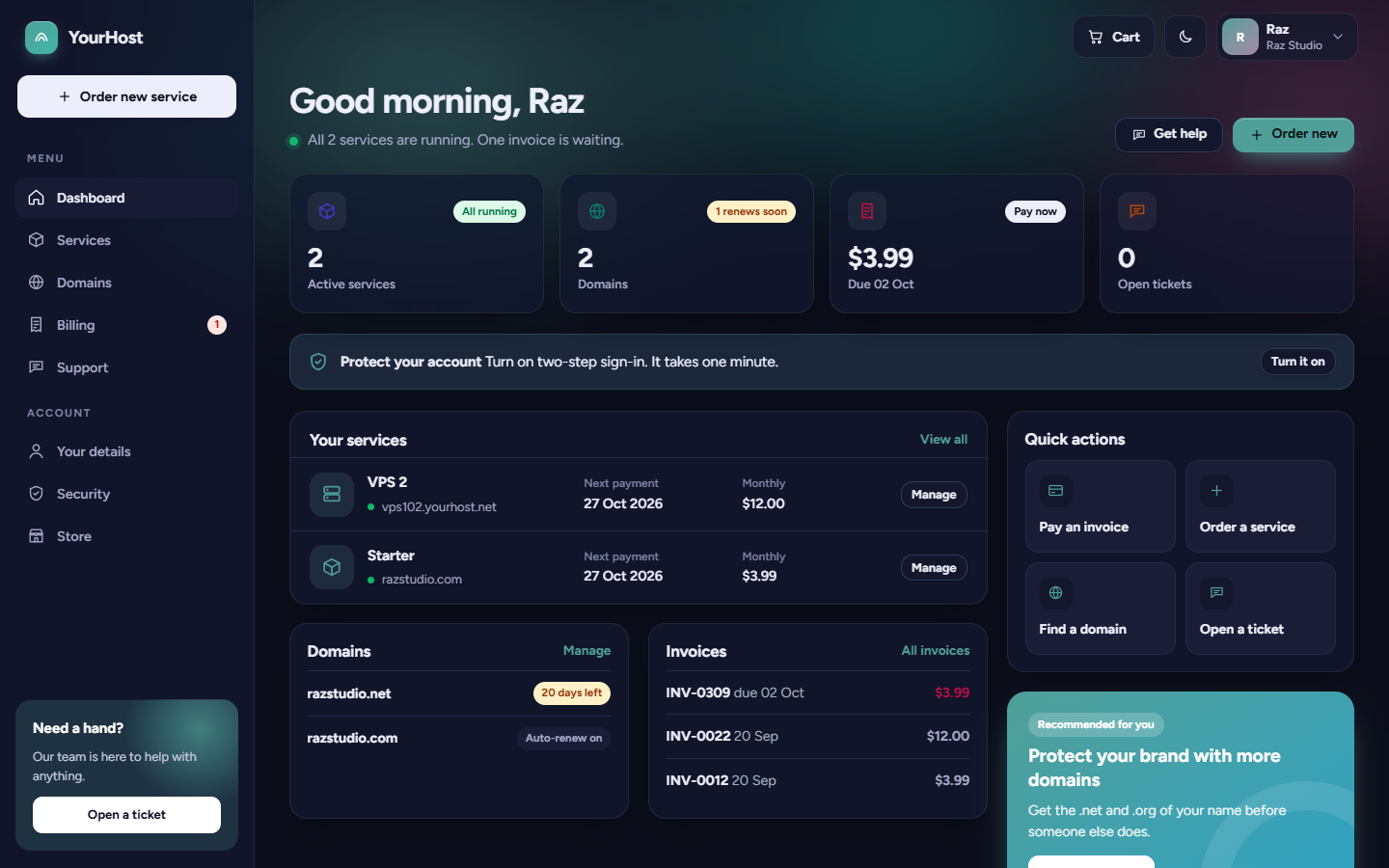Click the $3.99 Due 02 Oct amount
Viewport: 1389px width, 868px height.
[x=881, y=258]
